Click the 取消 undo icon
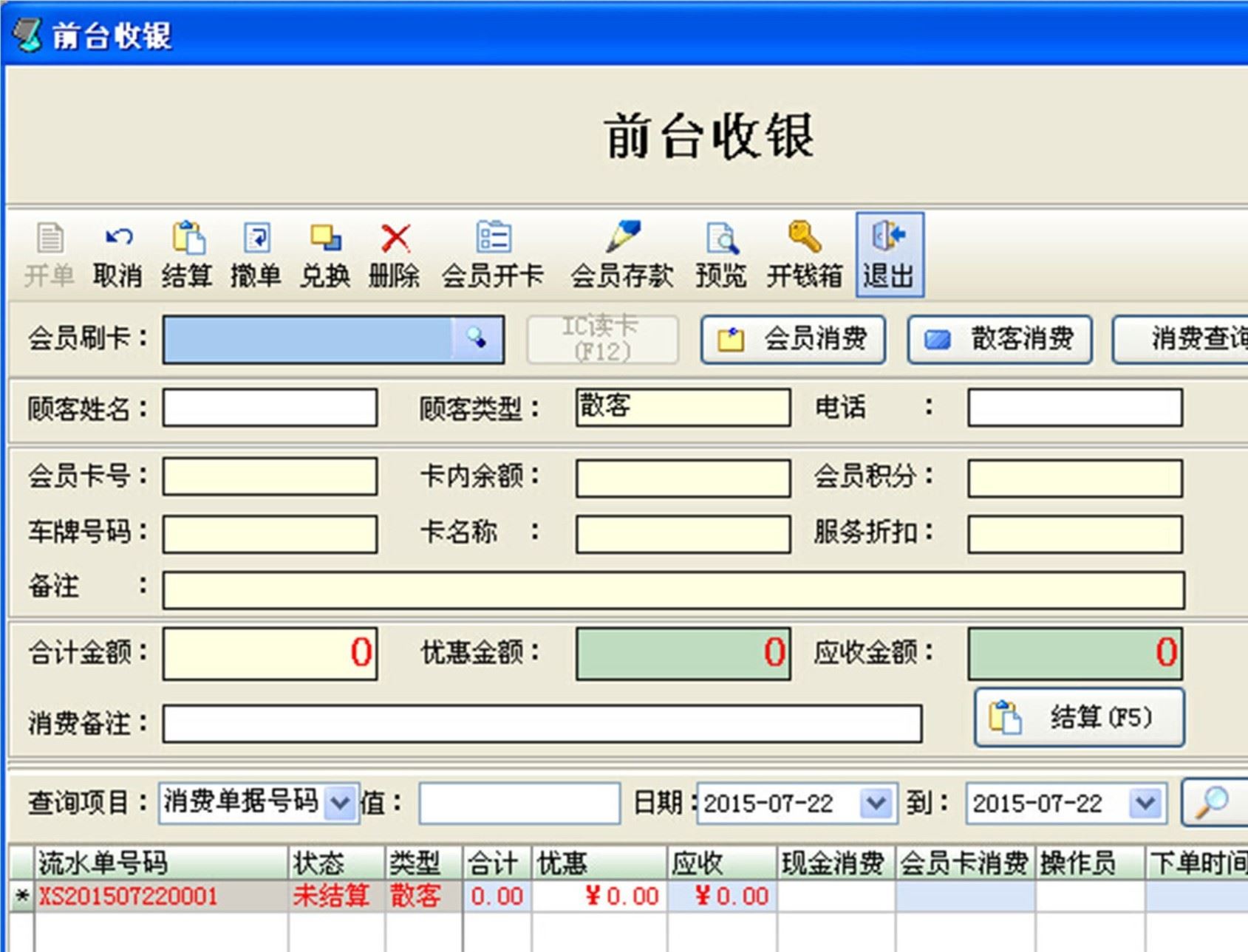The height and width of the screenshot is (952, 1248). pyautogui.click(x=118, y=237)
